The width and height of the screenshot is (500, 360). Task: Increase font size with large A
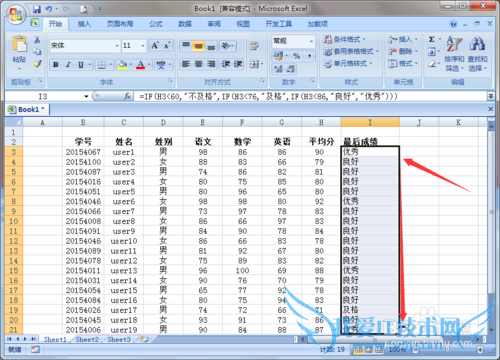pyautogui.click(x=155, y=45)
